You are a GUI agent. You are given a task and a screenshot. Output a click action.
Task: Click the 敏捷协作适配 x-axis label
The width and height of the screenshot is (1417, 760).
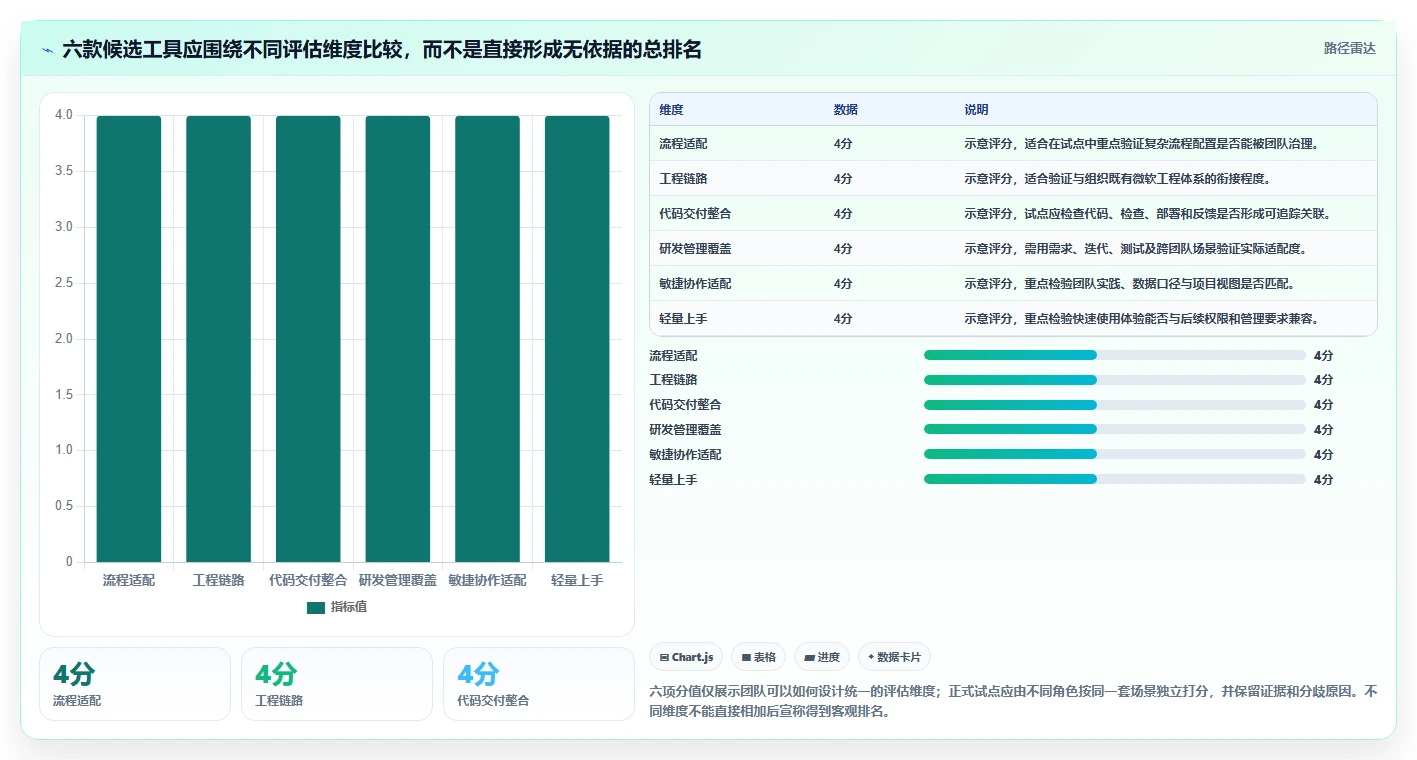click(x=487, y=580)
